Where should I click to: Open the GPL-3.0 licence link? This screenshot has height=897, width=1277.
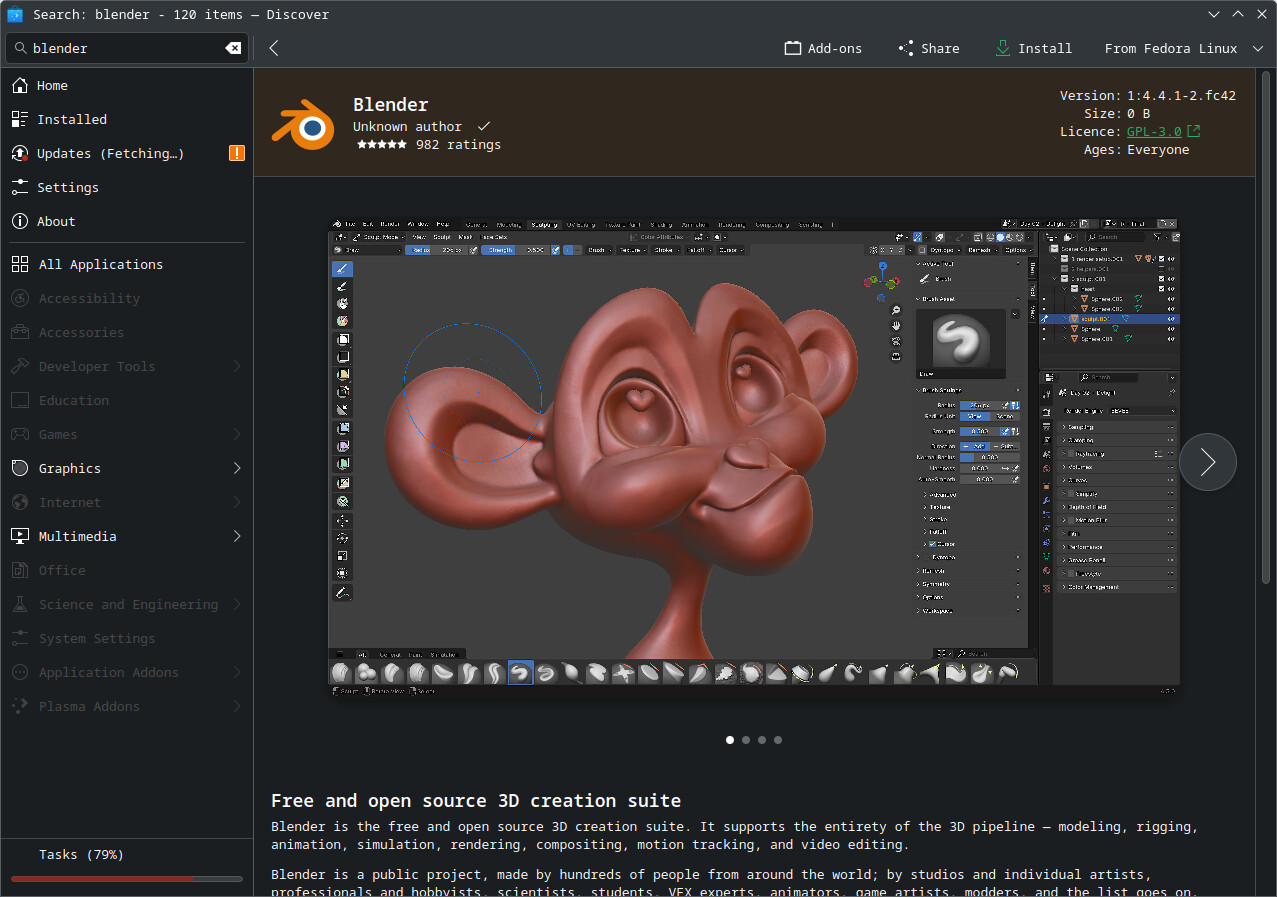point(1154,132)
